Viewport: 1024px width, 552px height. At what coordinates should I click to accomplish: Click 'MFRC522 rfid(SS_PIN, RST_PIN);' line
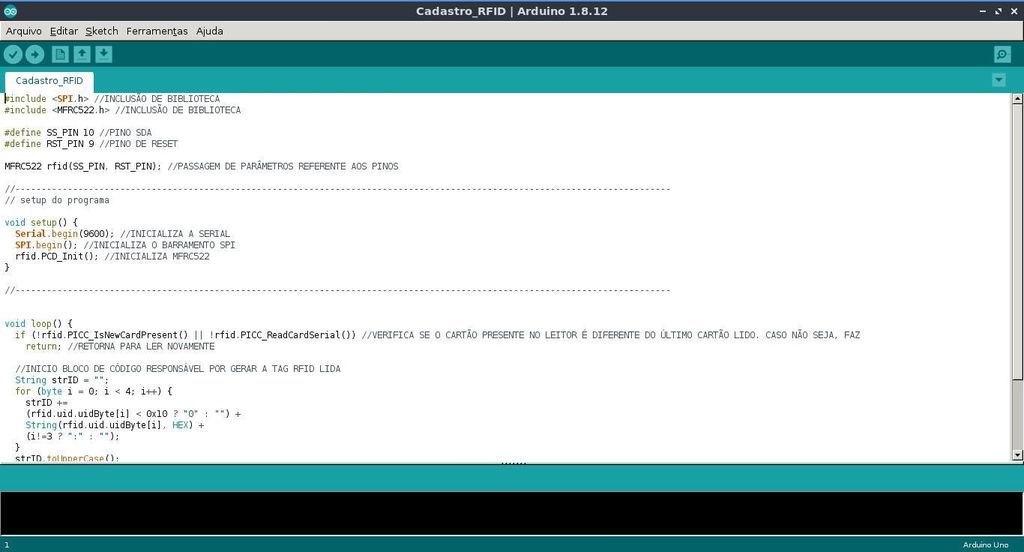pyautogui.click(x=201, y=166)
